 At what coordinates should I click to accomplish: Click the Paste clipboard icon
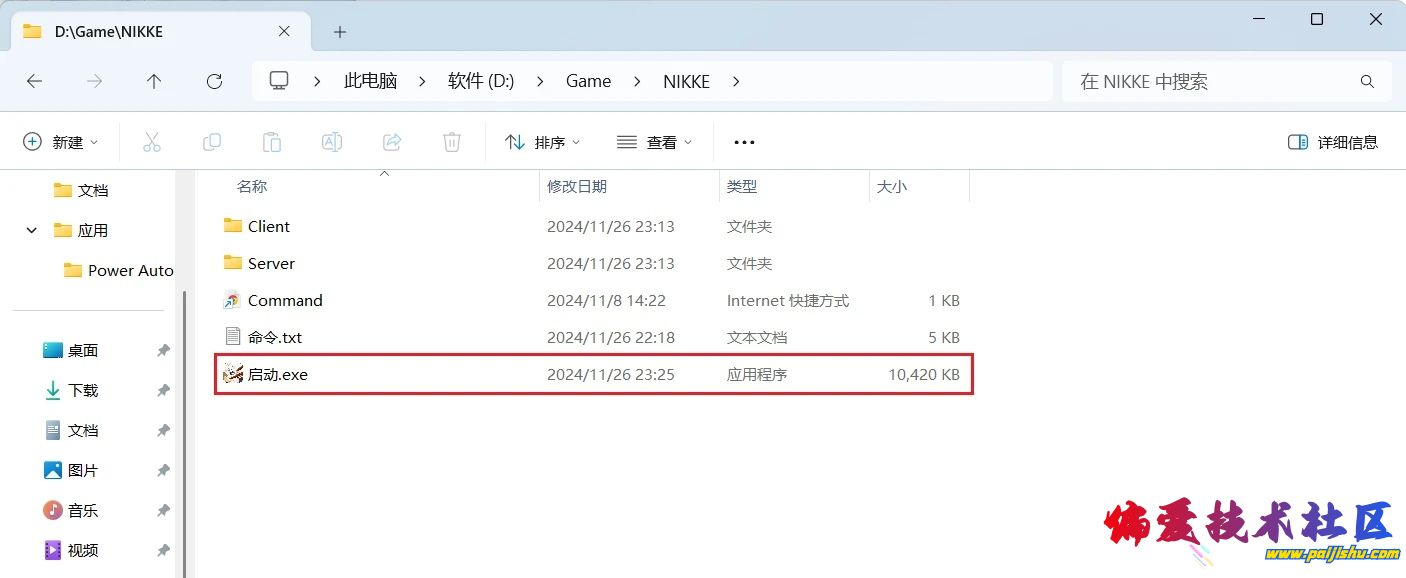272,142
